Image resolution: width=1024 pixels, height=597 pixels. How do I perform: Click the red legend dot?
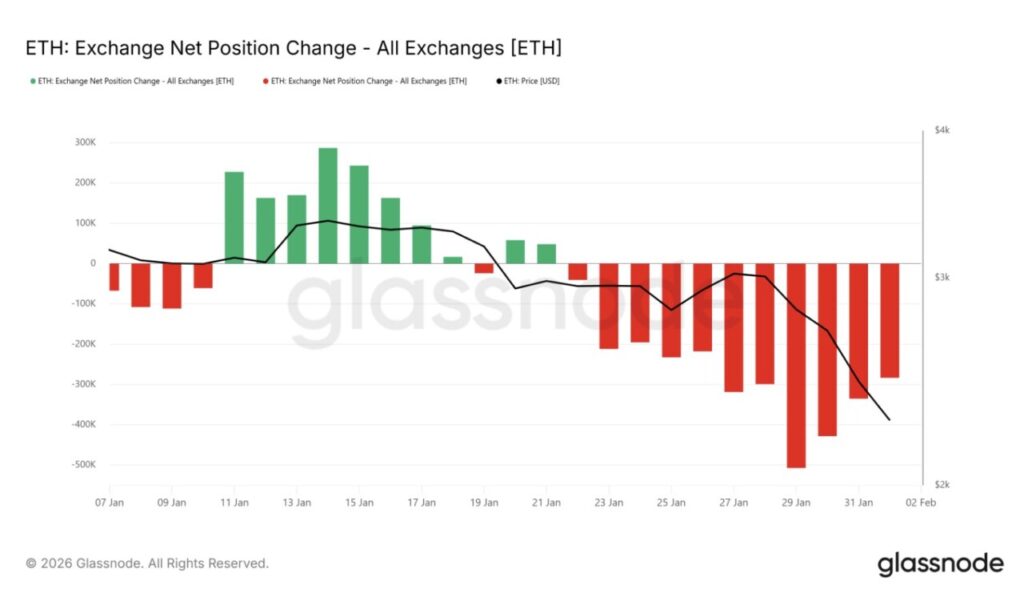[265, 81]
